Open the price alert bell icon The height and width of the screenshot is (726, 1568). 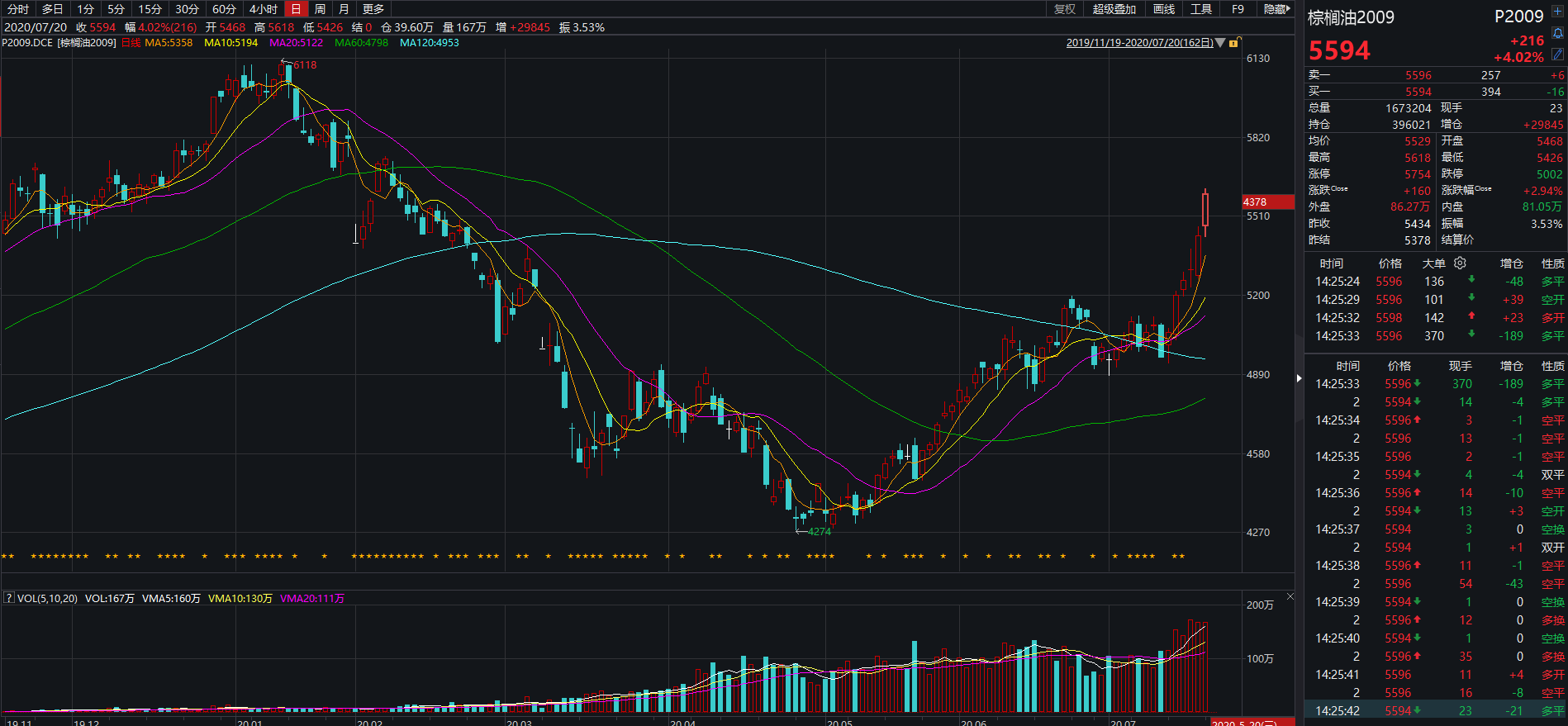point(1557,35)
